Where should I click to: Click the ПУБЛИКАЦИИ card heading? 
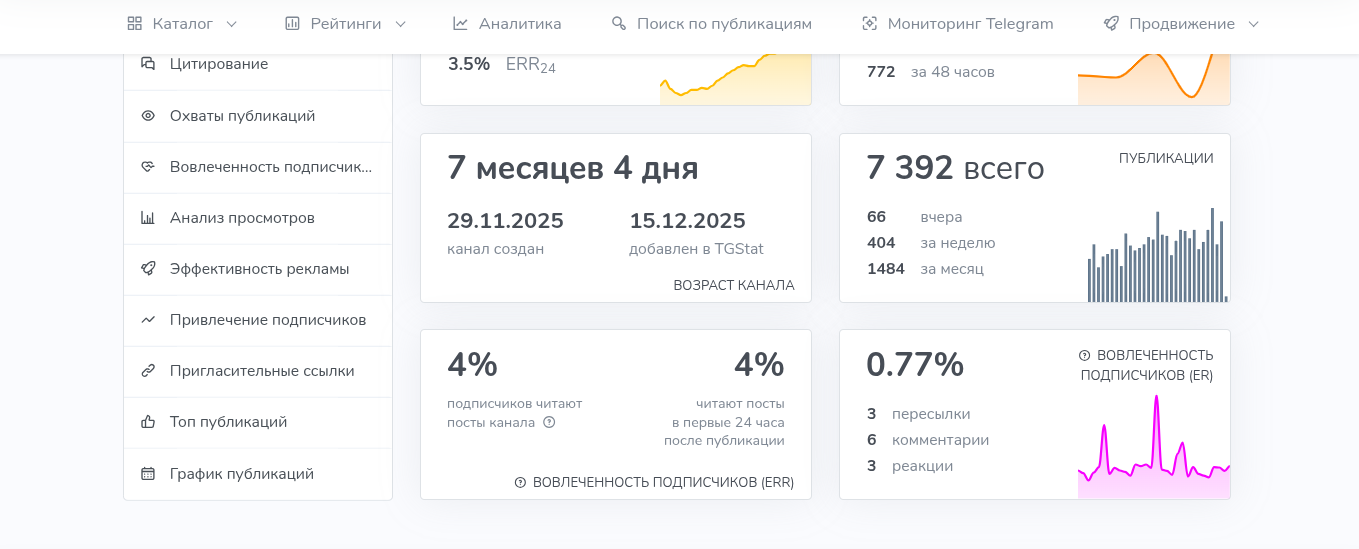1166,158
